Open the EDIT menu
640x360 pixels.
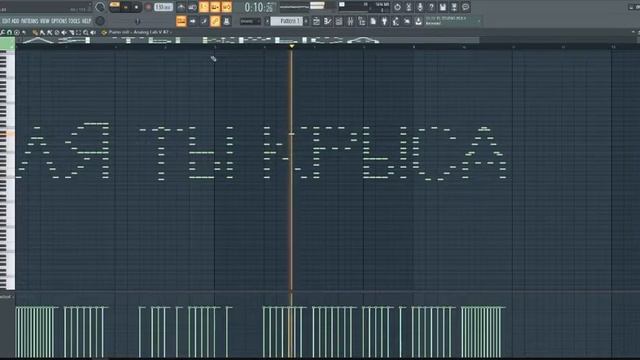tap(6, 21)
